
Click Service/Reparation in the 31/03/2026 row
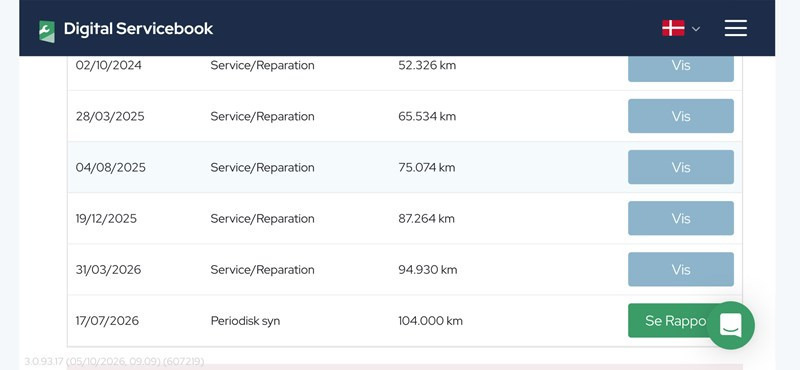pos(262,269)
